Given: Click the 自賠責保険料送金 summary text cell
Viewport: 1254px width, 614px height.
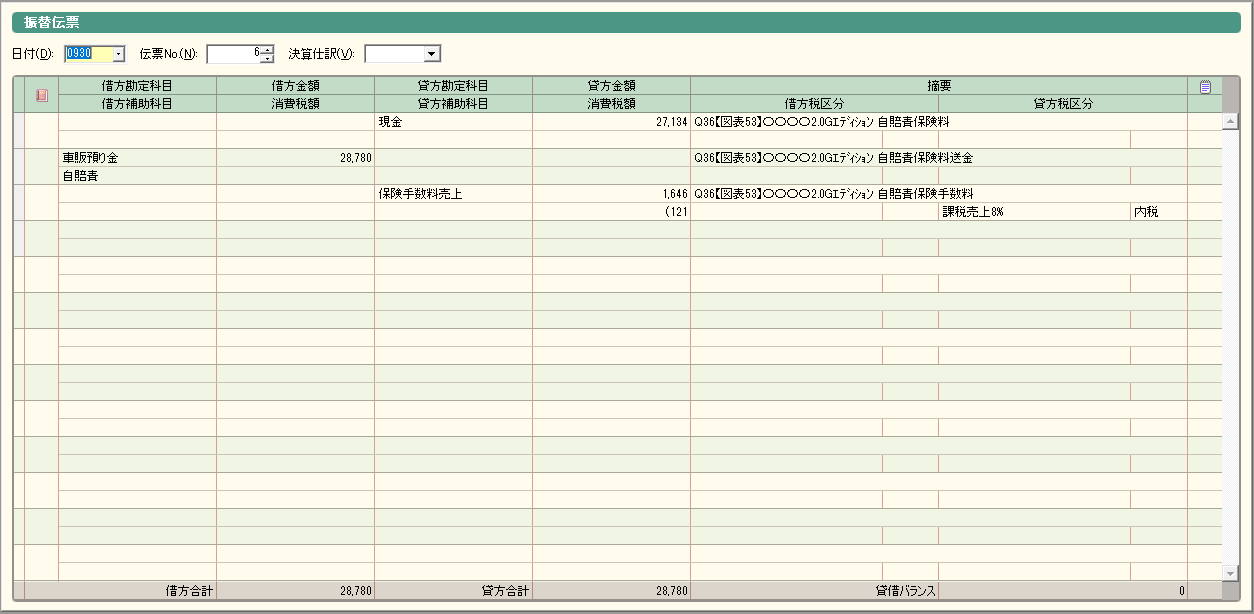Looking at the screenshot, I should point(938,158).
